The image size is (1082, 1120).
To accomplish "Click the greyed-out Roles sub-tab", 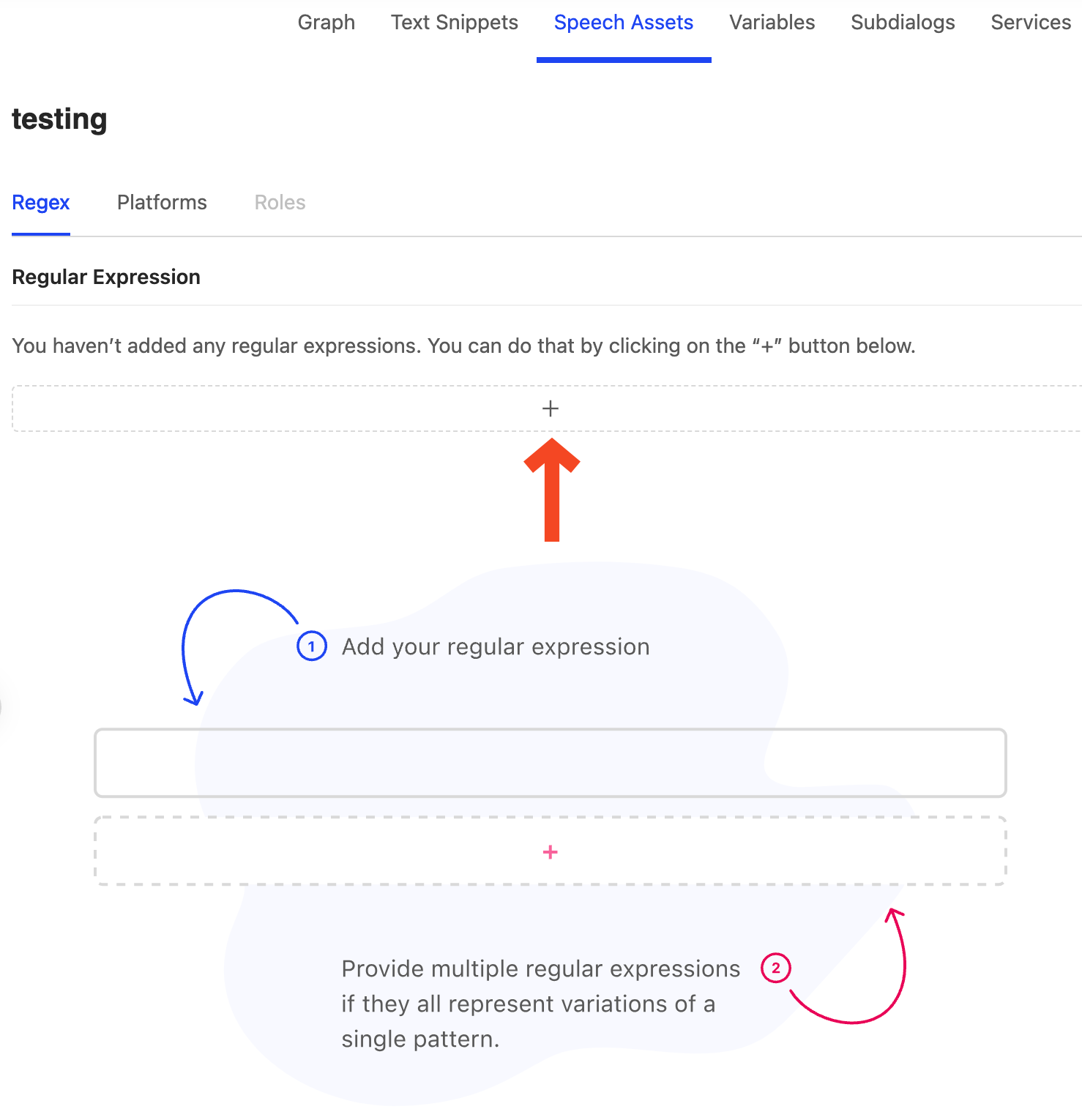I will tap(280, 203).
